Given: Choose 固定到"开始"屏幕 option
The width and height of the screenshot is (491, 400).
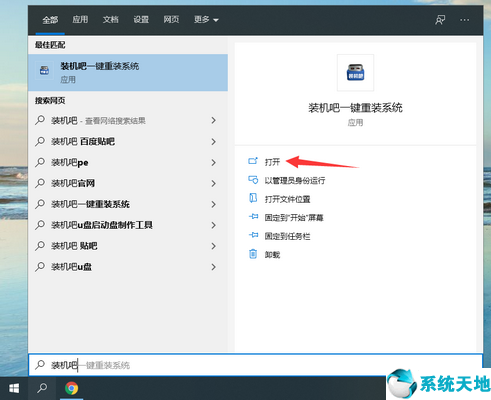Looking at the screenshot, I should [x=294, y=218].
